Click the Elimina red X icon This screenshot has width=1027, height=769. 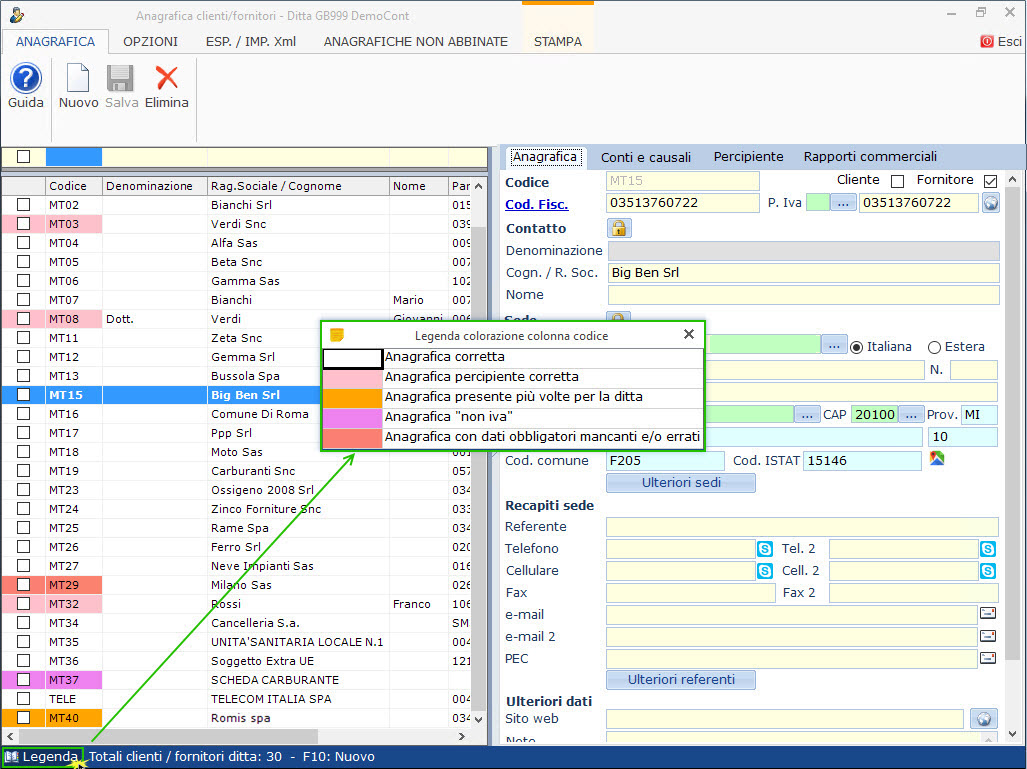coord(167,79)
